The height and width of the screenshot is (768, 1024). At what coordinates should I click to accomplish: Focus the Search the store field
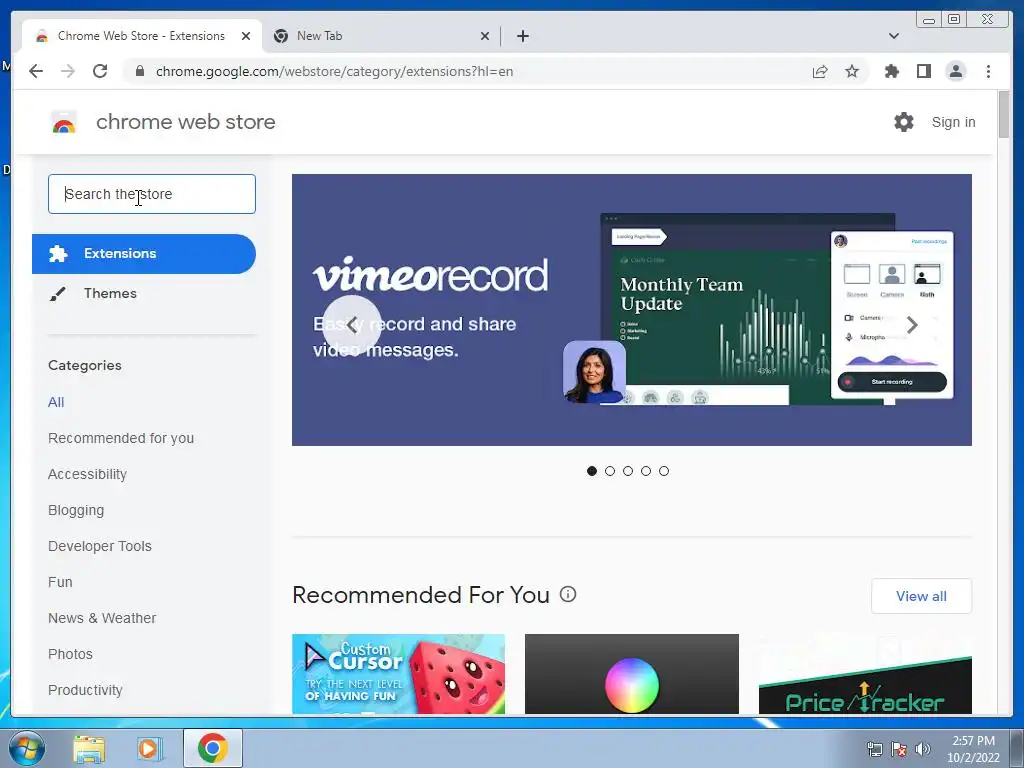(152, 194)
